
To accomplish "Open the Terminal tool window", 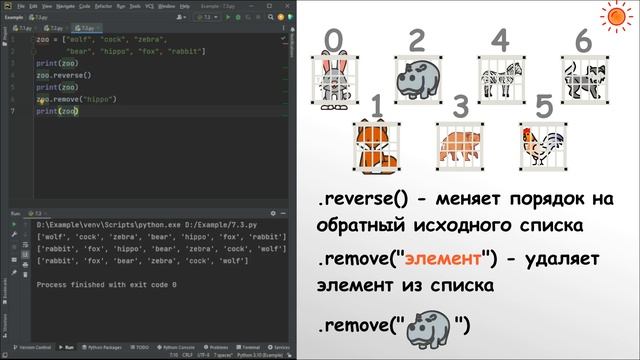I will 248,347.
